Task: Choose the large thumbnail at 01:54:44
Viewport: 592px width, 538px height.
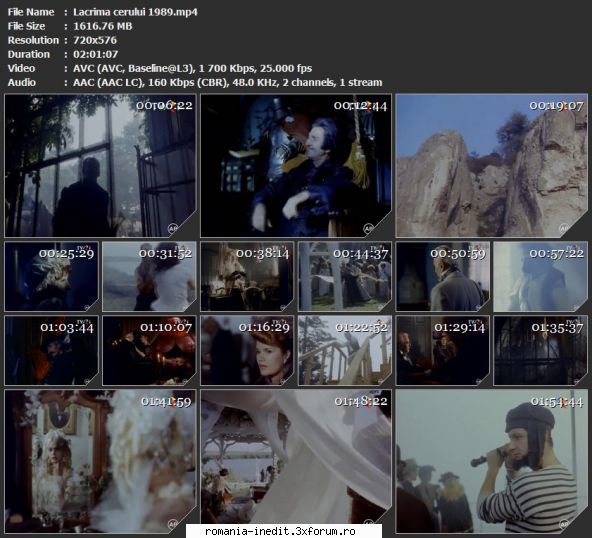Action: [492, 461]
